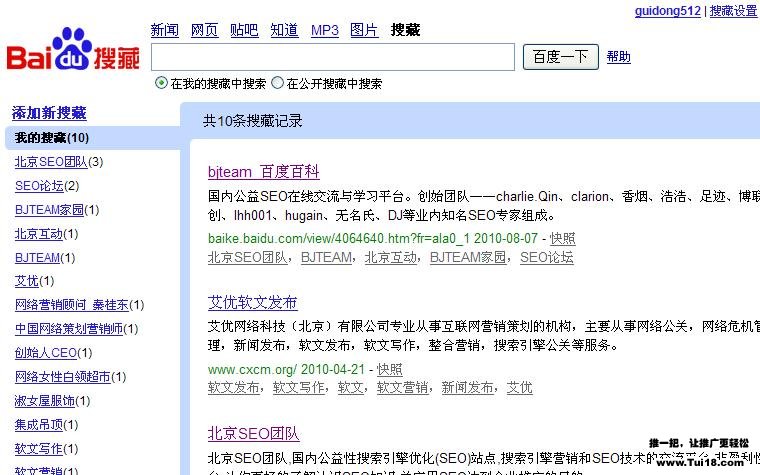760x475 pixels.
Task: Open 搜藏设置 settings link
Action: 733,11
